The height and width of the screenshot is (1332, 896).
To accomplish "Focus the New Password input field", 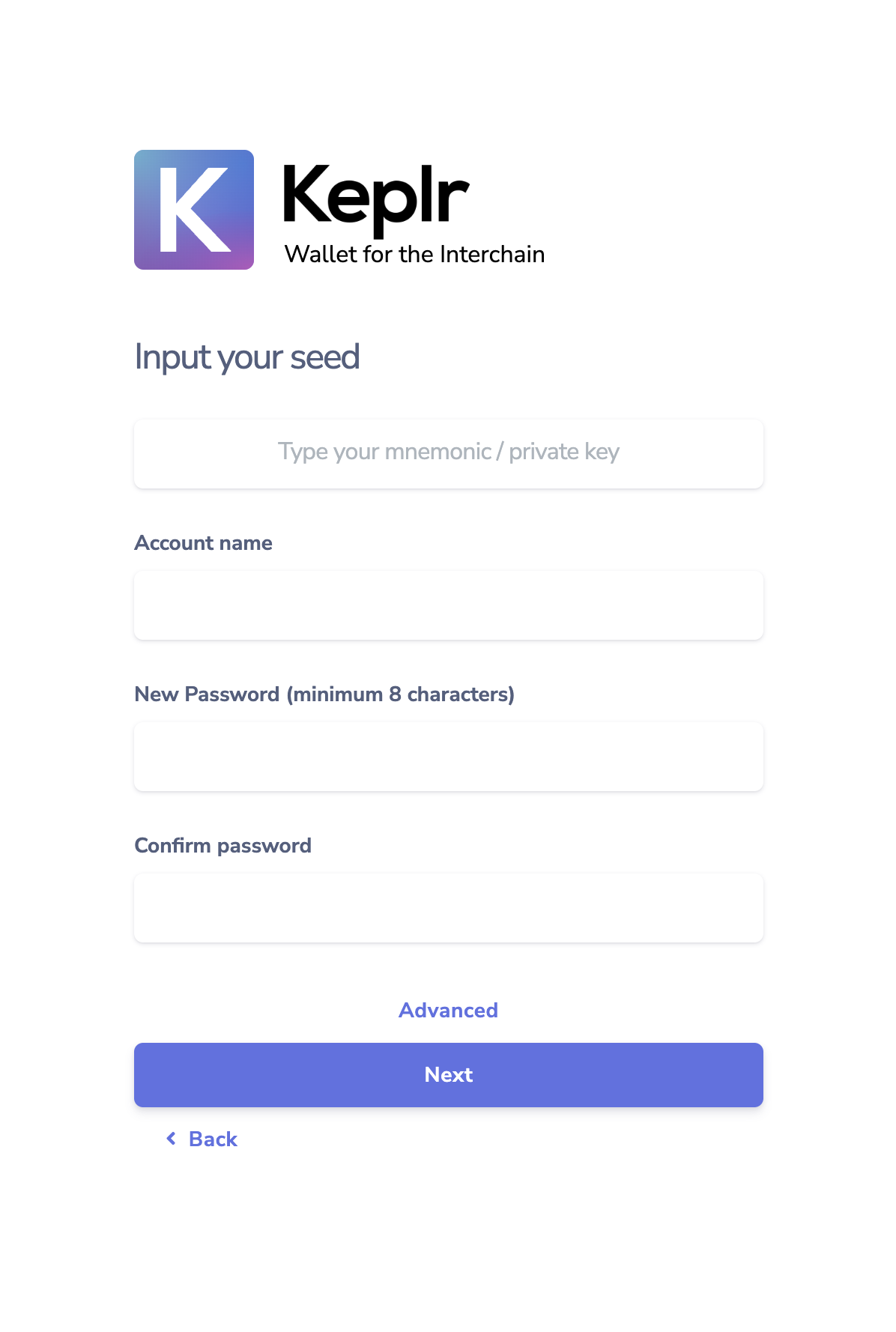I will 449,757.
